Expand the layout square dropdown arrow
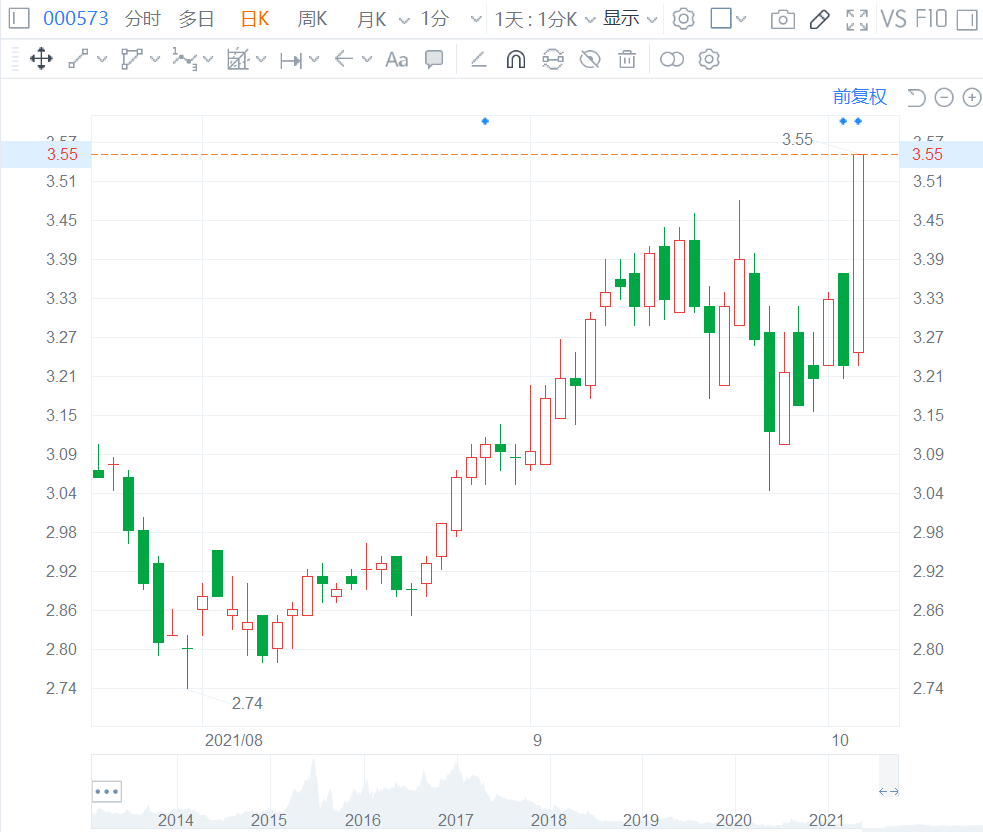The width and height of the screenshot is (983, 832). 741,19
